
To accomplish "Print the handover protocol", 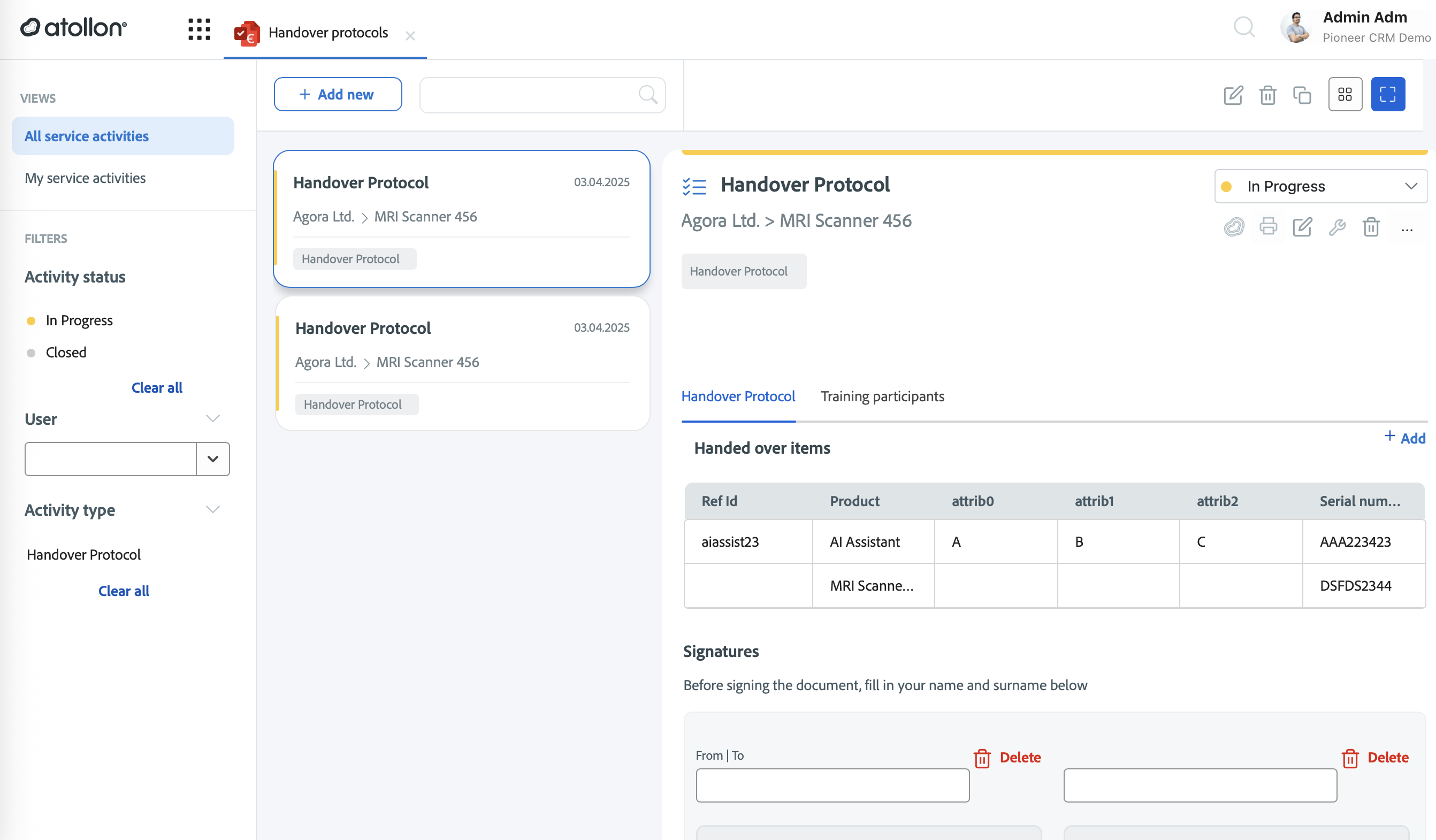I will tap(1268, 227).
